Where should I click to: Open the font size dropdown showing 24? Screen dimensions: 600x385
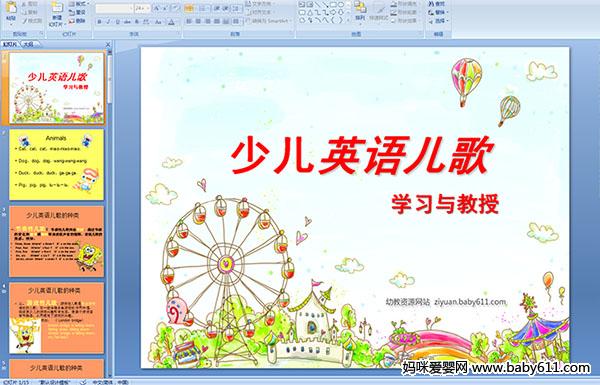142,8
